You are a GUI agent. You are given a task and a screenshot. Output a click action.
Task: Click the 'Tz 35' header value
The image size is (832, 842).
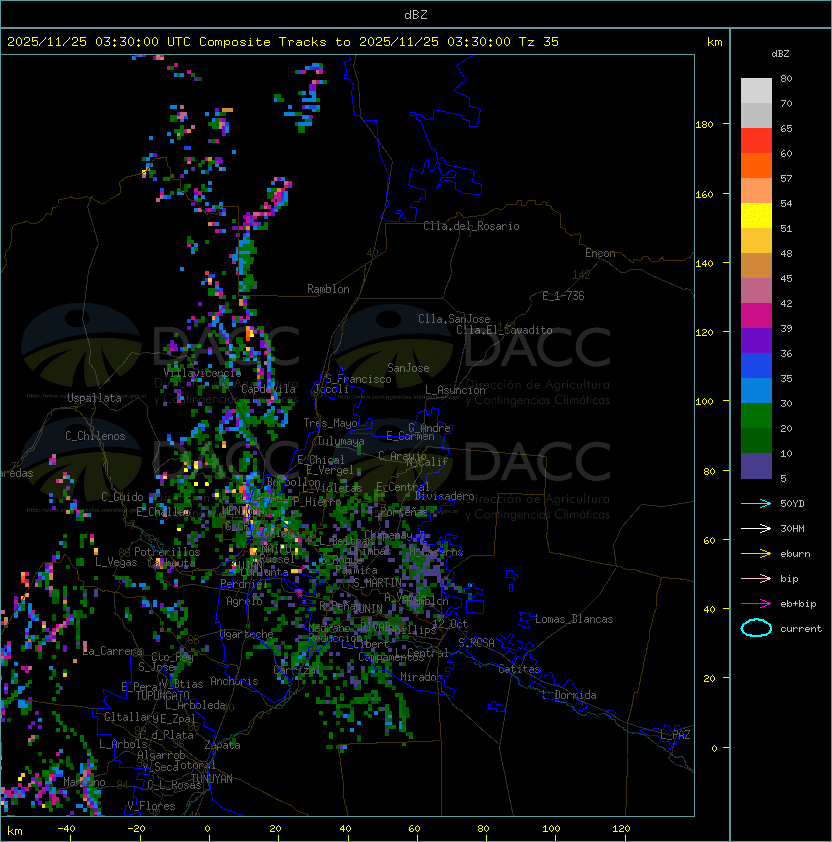[x=539, y=42]
